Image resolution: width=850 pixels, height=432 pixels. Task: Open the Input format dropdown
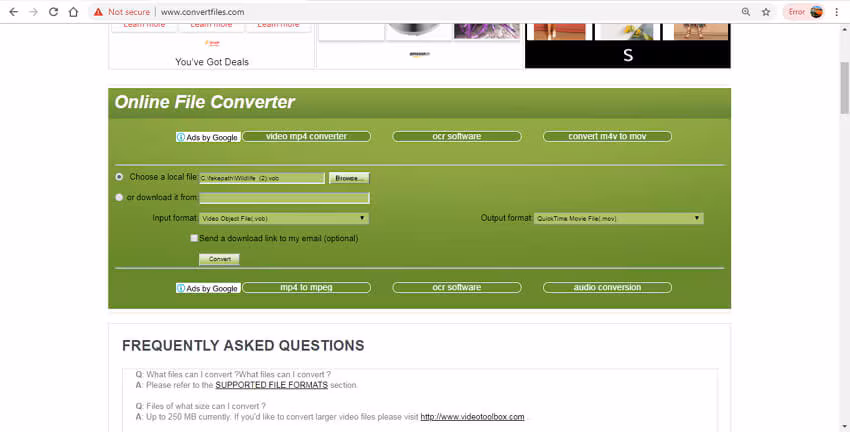284,218
